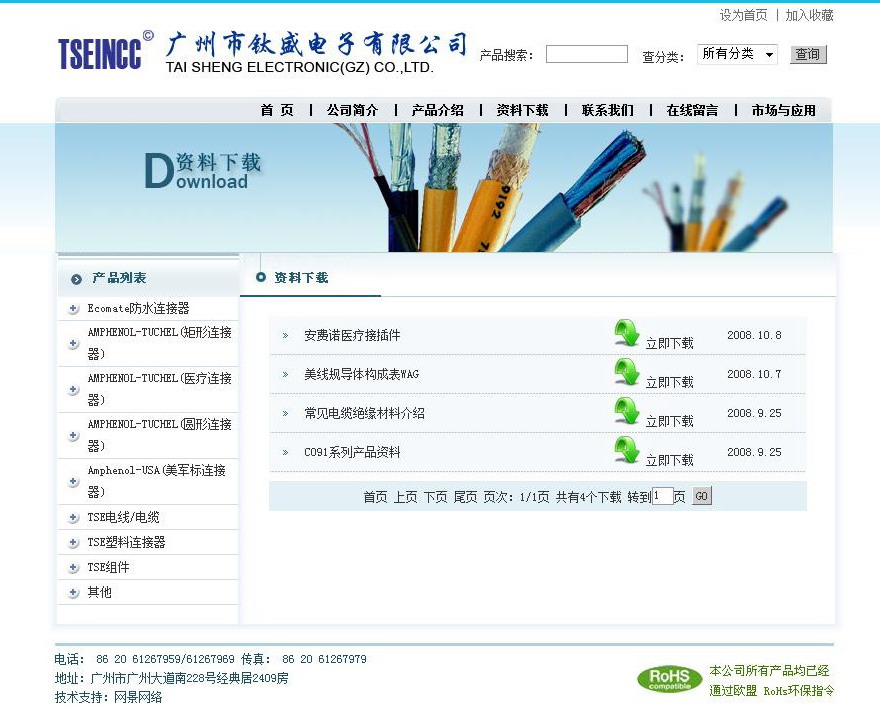Screen dimensions: 880x711
Task: Click the TSEINCC company logo
Action: 105,52
